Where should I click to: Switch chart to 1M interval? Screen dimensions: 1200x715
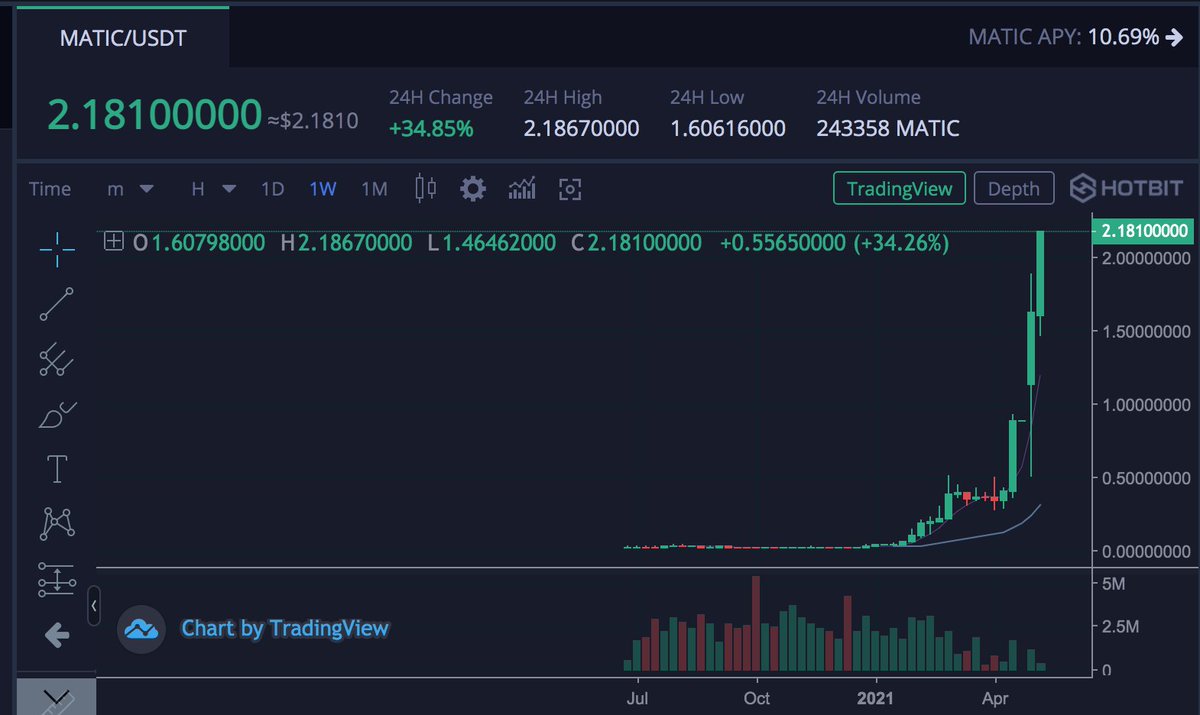click(374, 188)
